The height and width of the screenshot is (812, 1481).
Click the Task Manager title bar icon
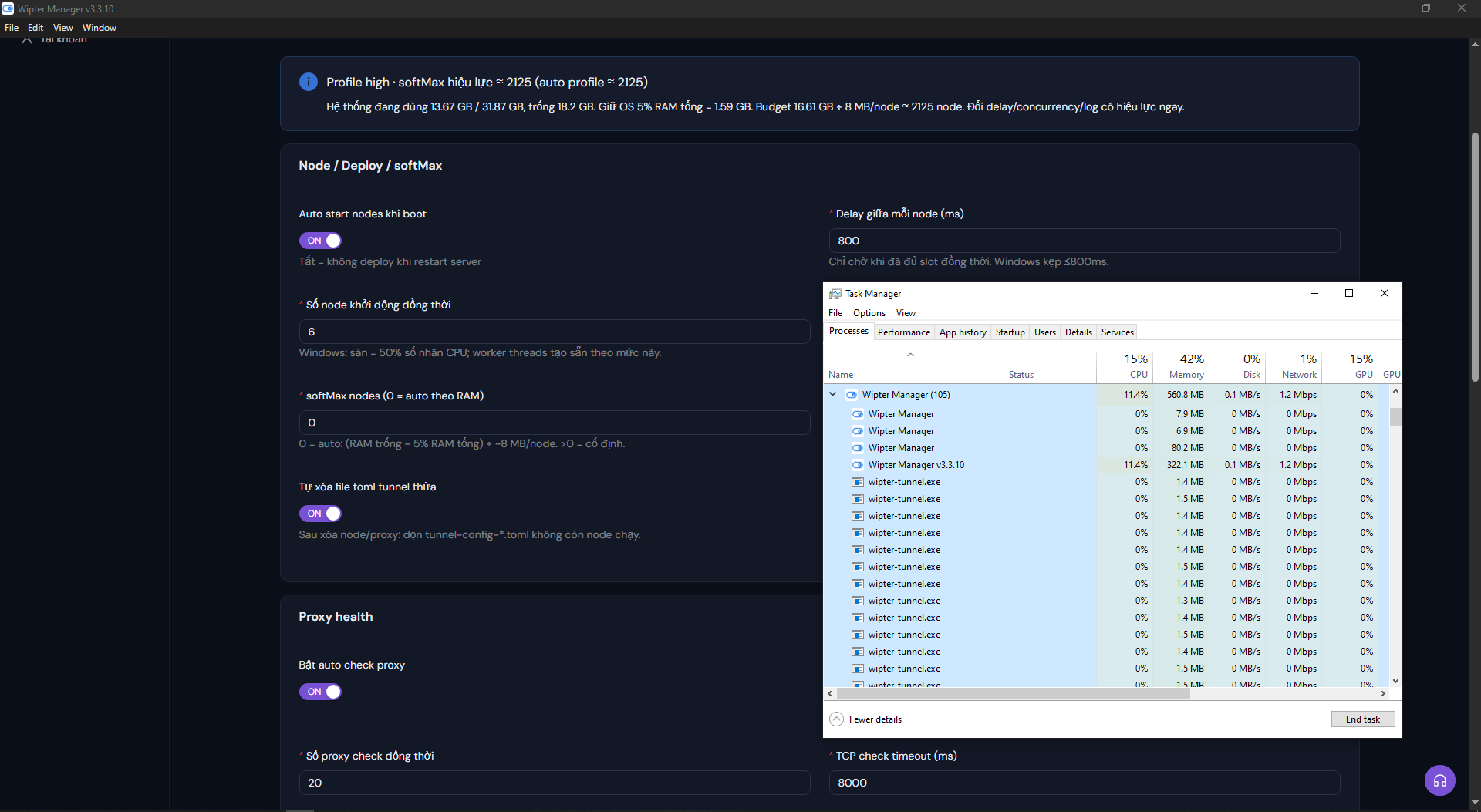835,294
